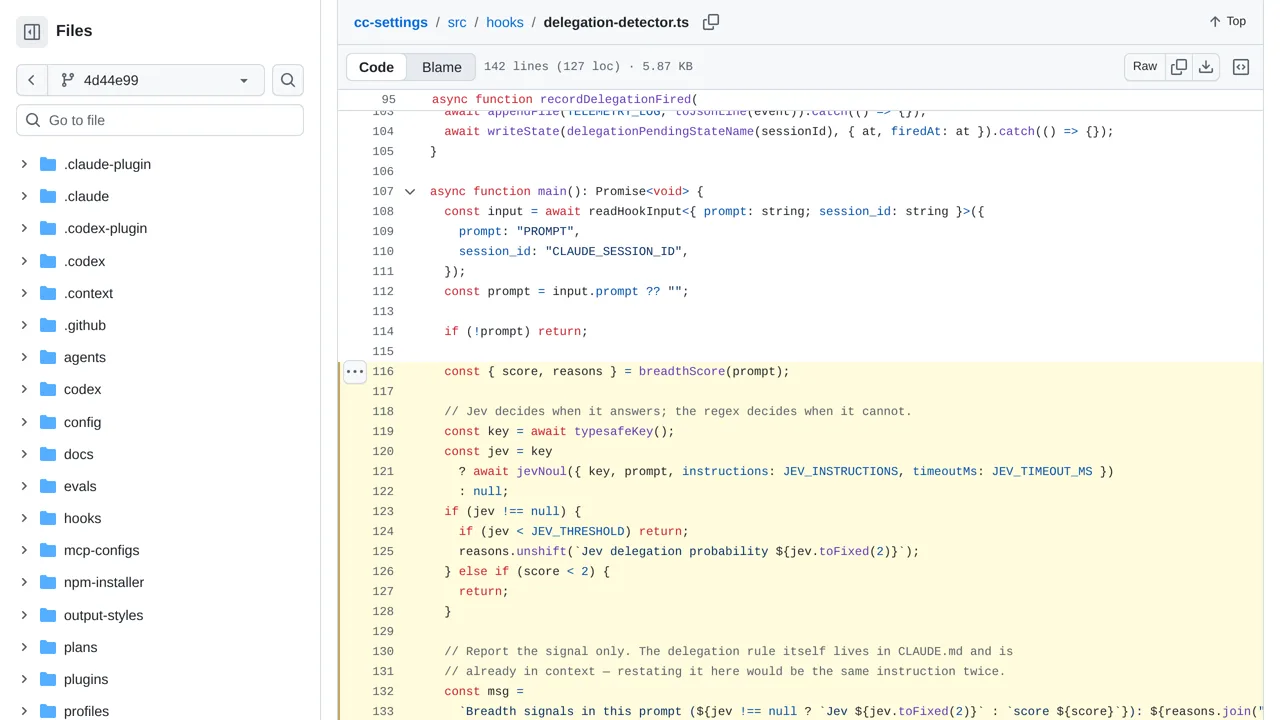Open the plans folder icon

(48, 647)
